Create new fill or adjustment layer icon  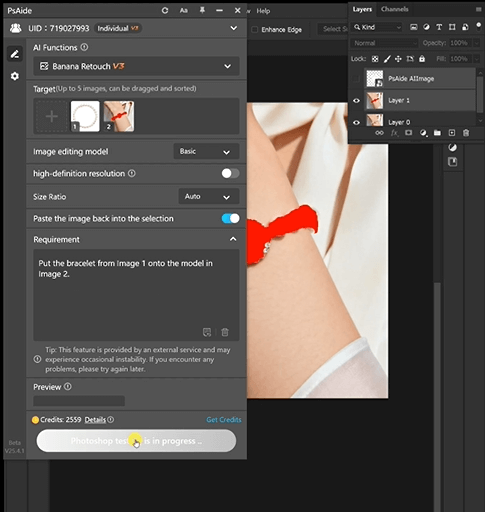click(x=423, y=133)
